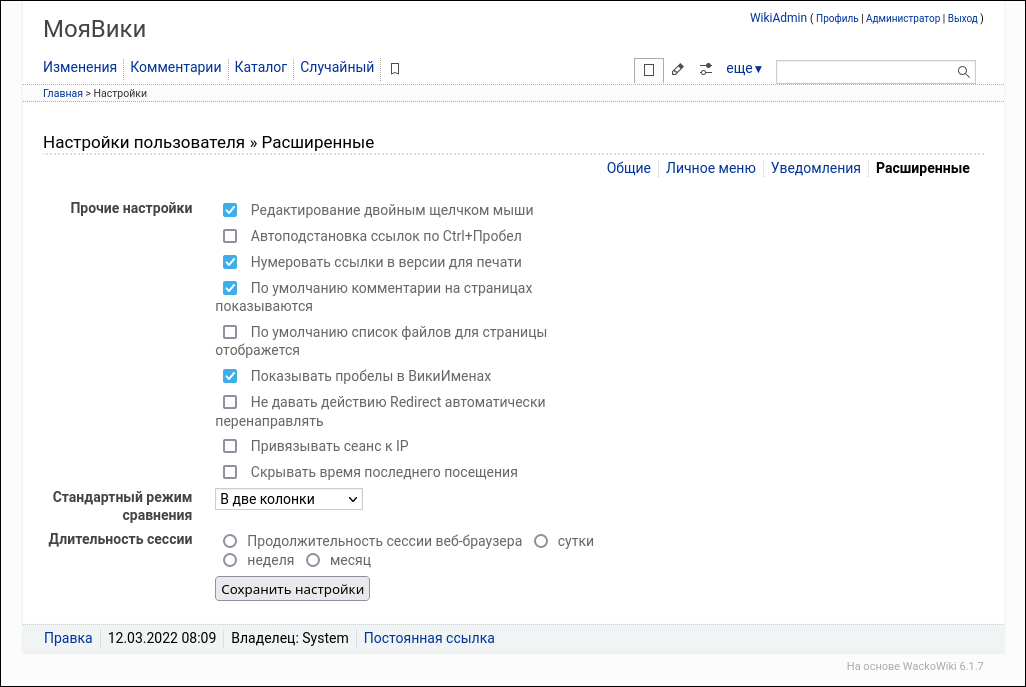This screenshot has width=1026, height=687.
Task: Go to the "Личное меню" tab
Action: [x=710, y=168]
